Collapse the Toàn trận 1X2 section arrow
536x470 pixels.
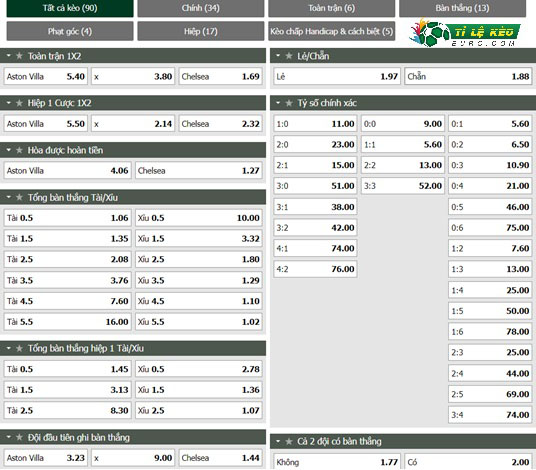point(9,55)
